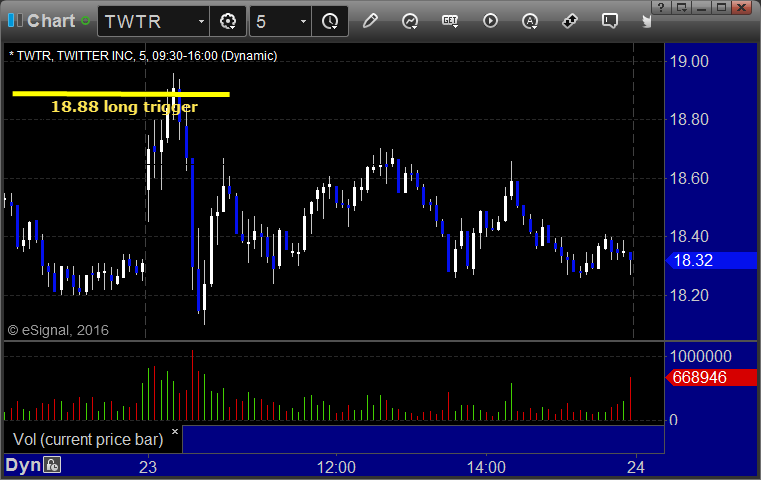Click the 23 date label on time axis
This screenshot has width=761, height=480.
148,467
